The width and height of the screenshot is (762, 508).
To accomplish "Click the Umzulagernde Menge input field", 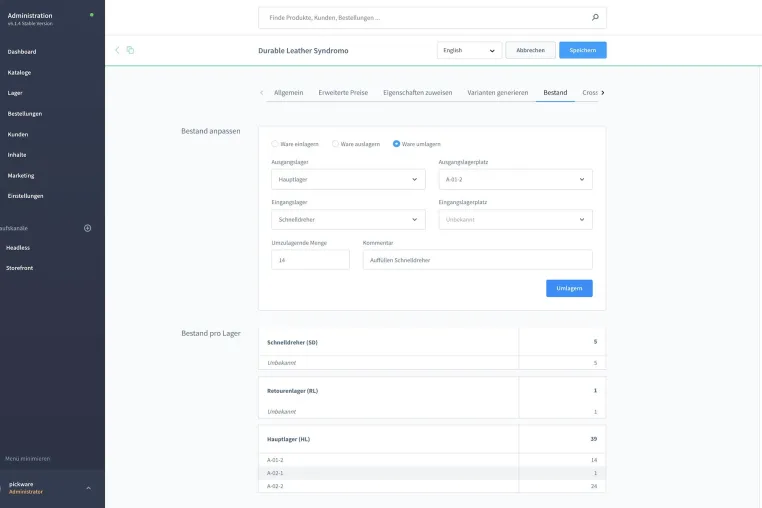I will click(311, 260).
